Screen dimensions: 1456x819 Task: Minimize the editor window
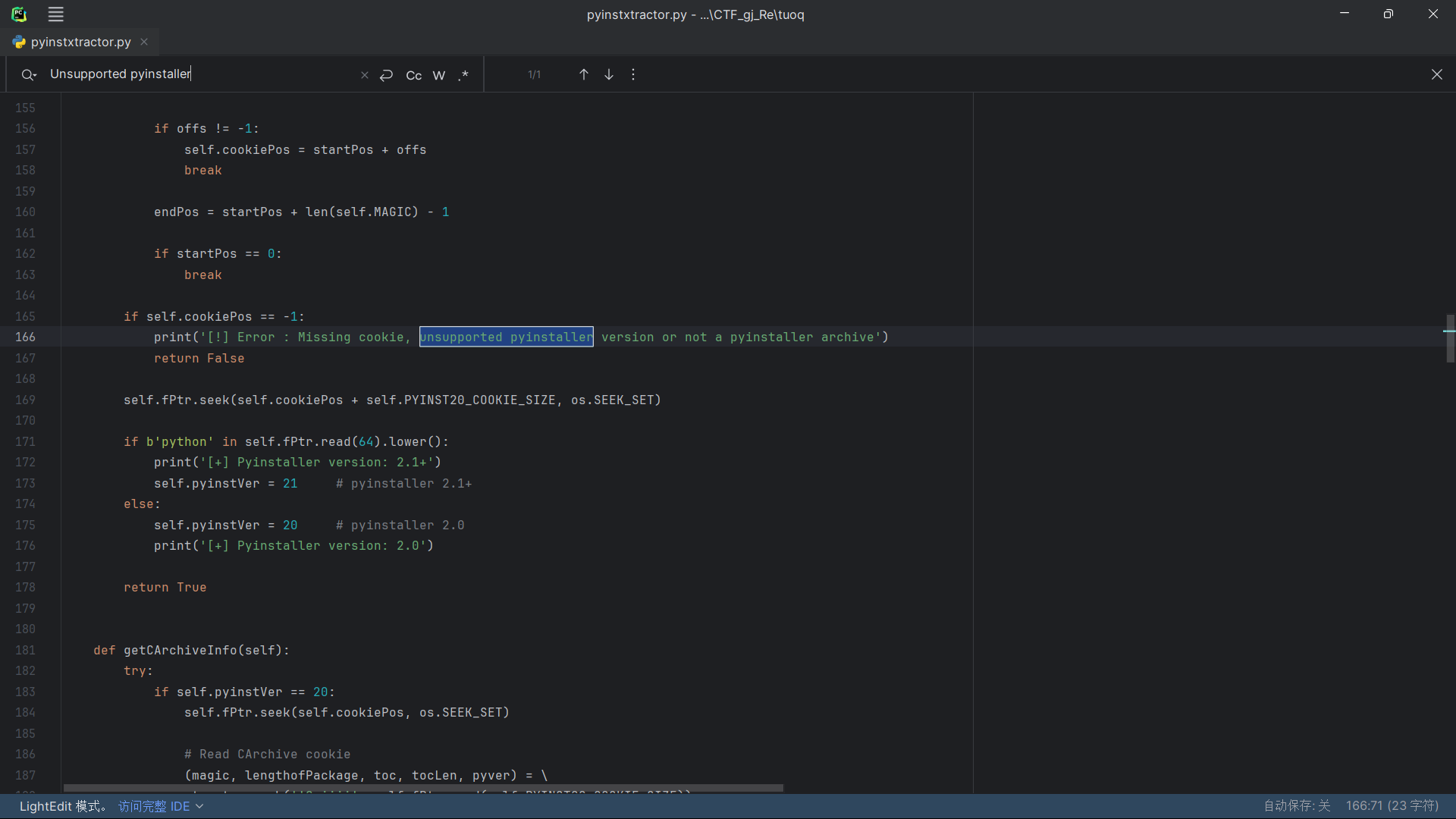[1345, 14]
